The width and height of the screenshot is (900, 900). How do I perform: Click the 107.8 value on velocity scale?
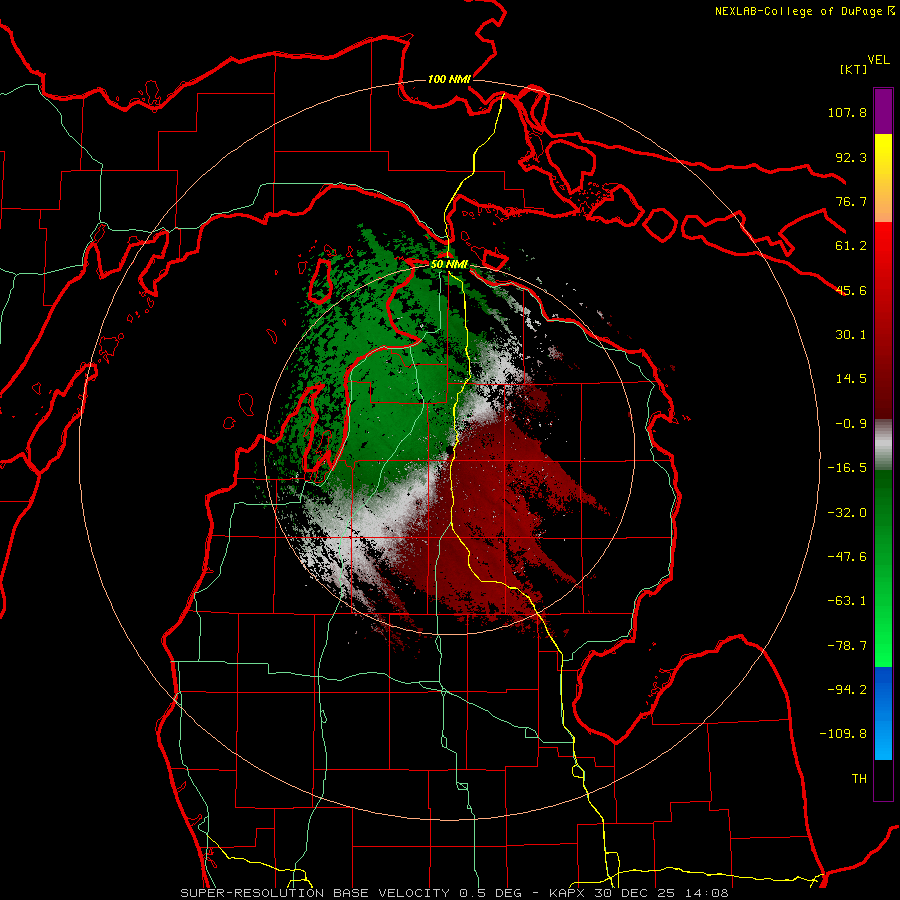pos(847,112)
